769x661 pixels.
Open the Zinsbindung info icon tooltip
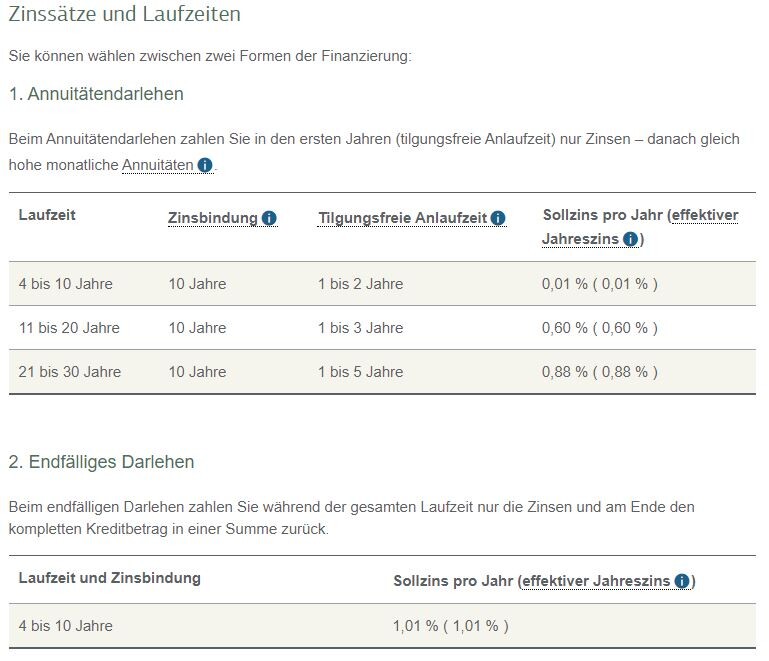(269, 218)
